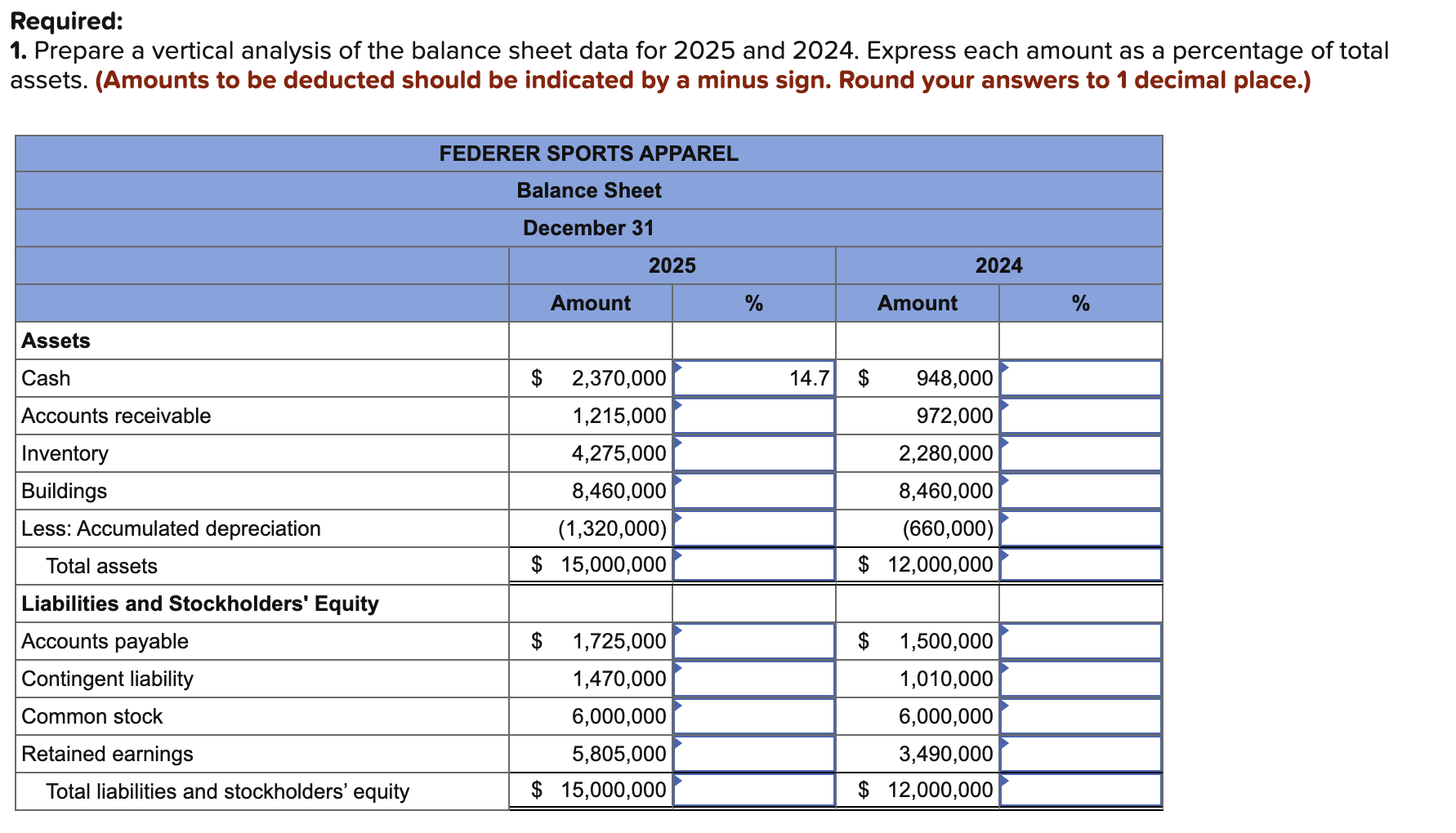Select the 2024 Total assets amount 12,000,000
Viewport: 1456px width, 833px height.
pyautogui.click(x=940, y=564)
